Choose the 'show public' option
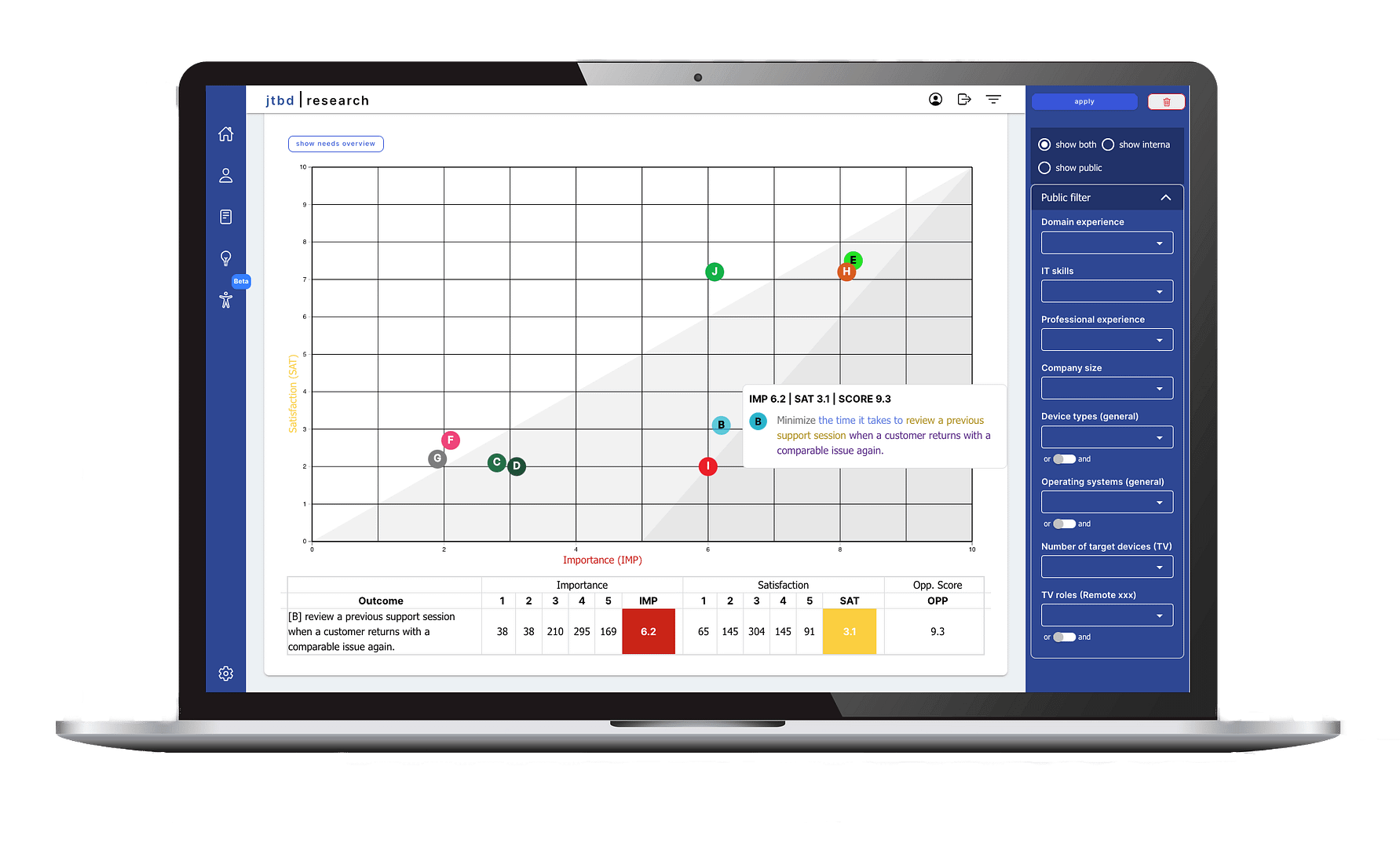 pos(1044,167)
